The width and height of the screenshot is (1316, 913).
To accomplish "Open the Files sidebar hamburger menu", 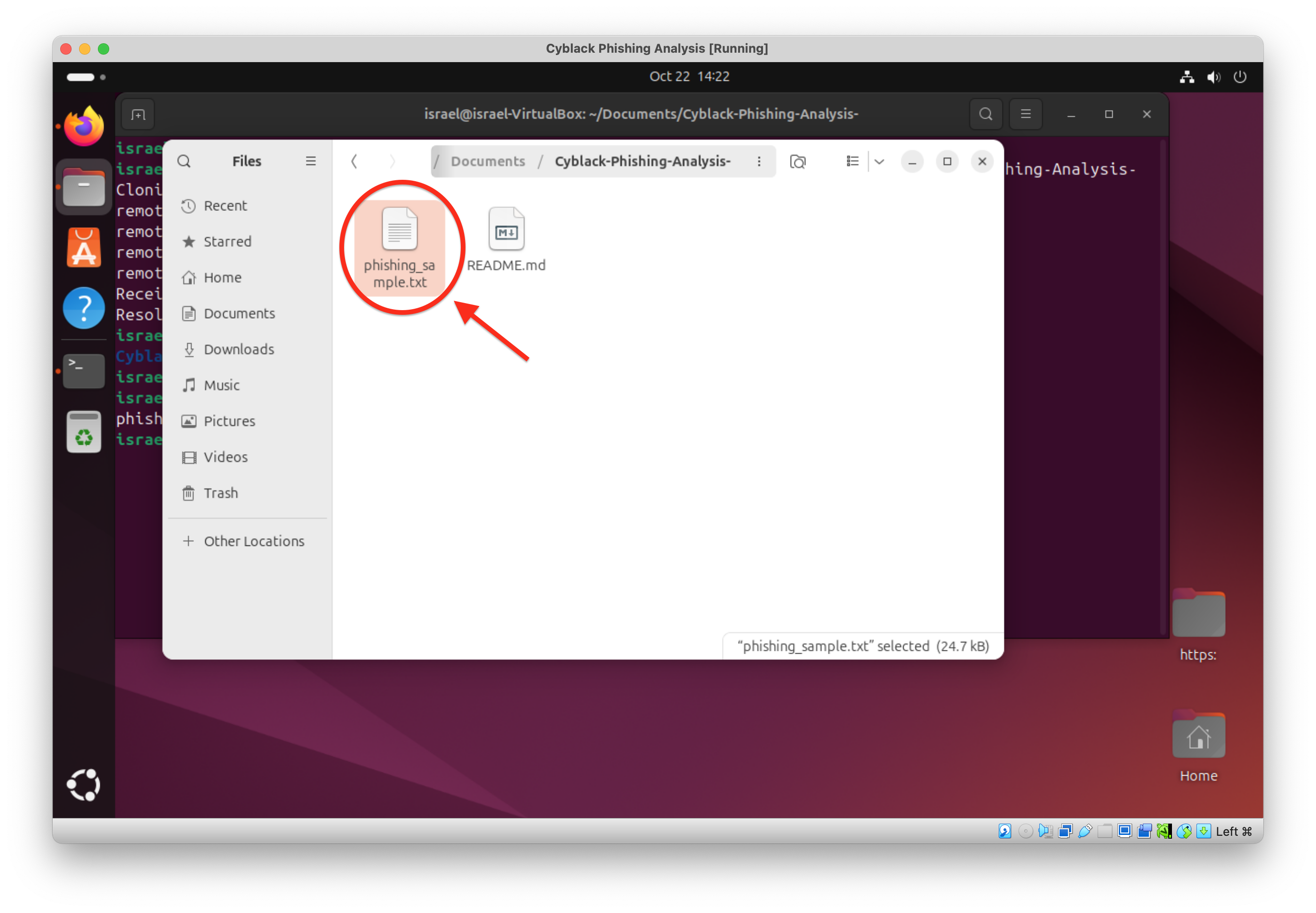I will click(x=311, y=161).
